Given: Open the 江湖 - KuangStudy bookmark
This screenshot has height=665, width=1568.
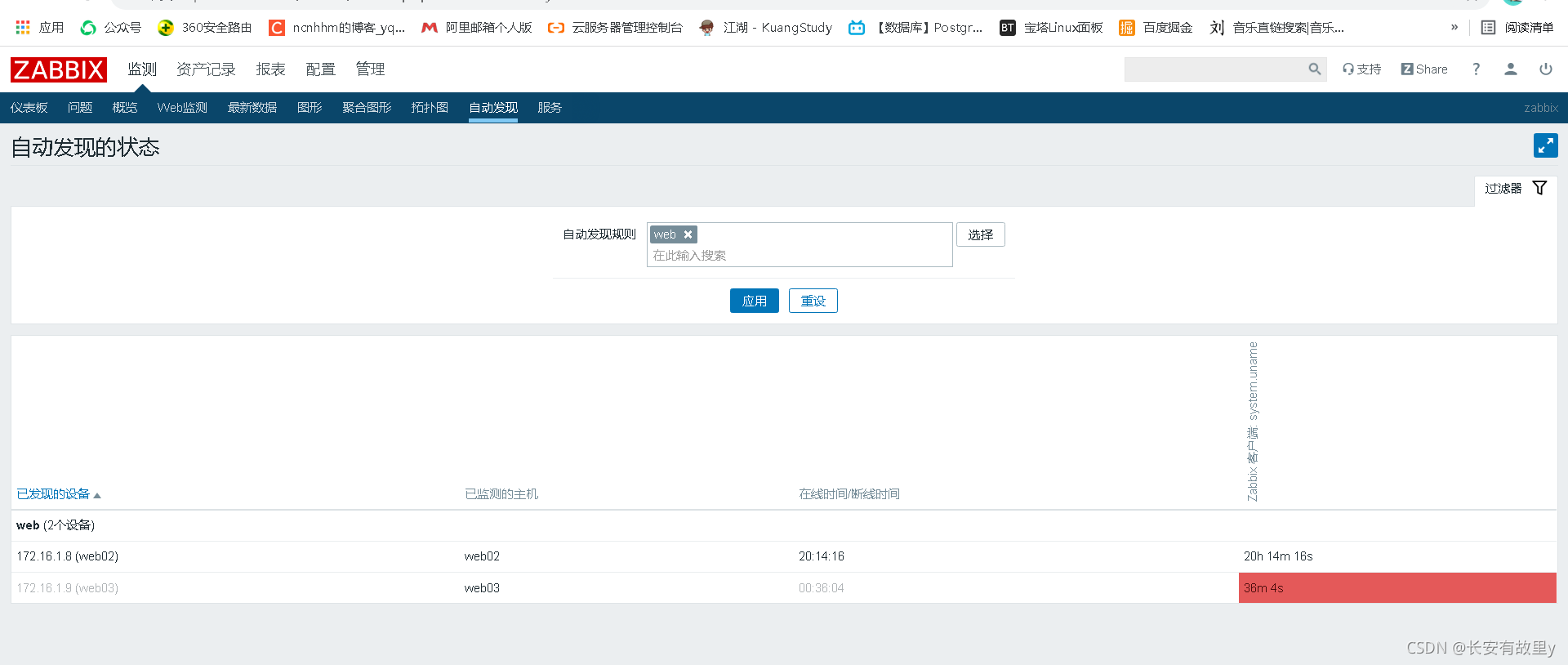Looking at the screenshot, I should coord(766,27).
